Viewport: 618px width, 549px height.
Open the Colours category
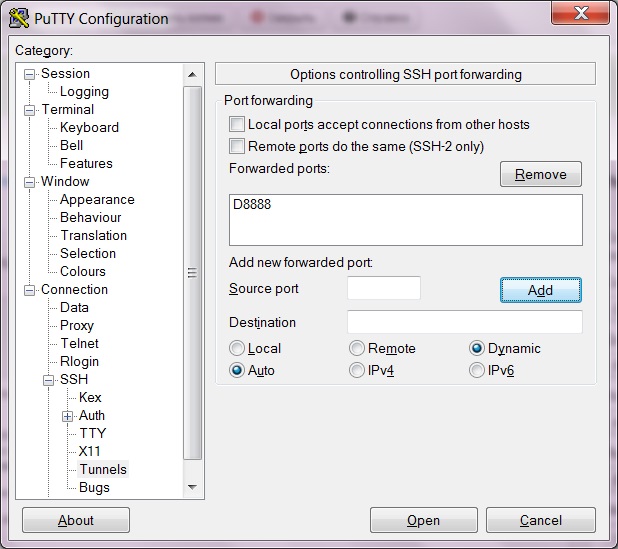83,271
